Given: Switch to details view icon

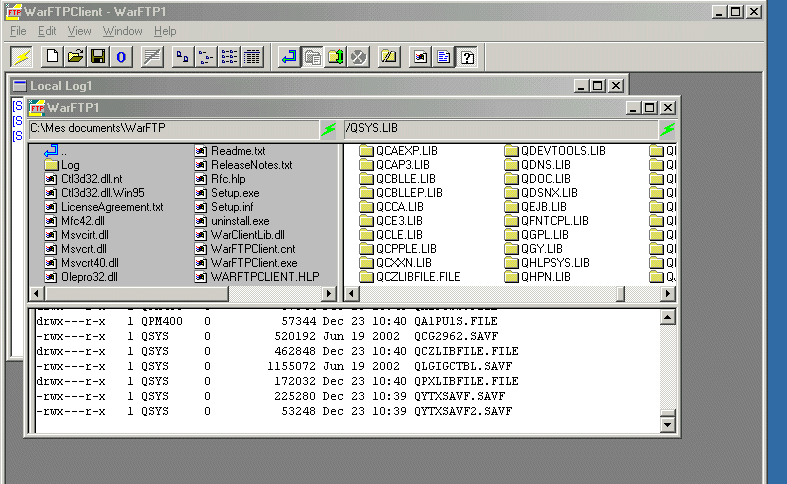Looking at the screenshot, I should click(x=252, y=57).
